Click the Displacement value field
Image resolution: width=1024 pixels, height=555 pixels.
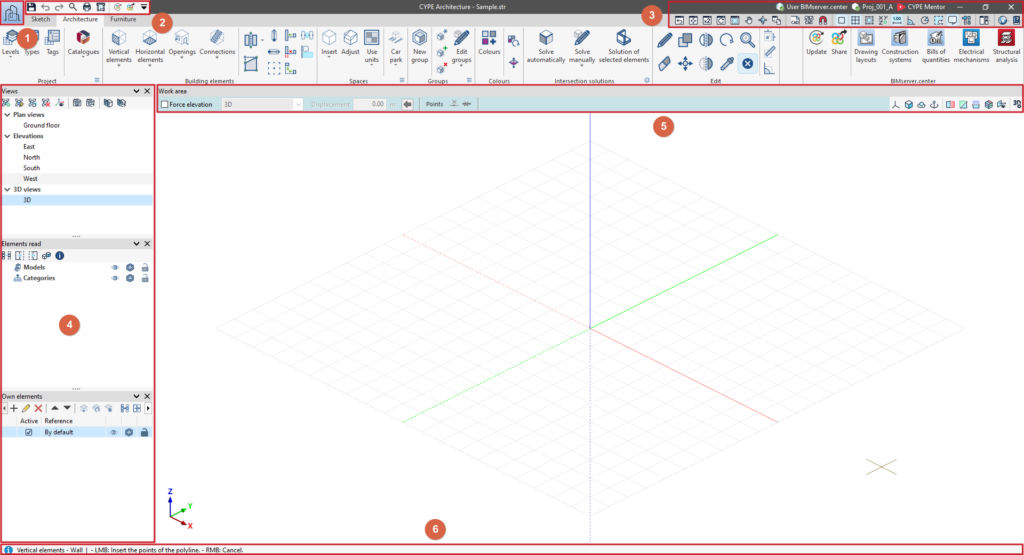370,104
